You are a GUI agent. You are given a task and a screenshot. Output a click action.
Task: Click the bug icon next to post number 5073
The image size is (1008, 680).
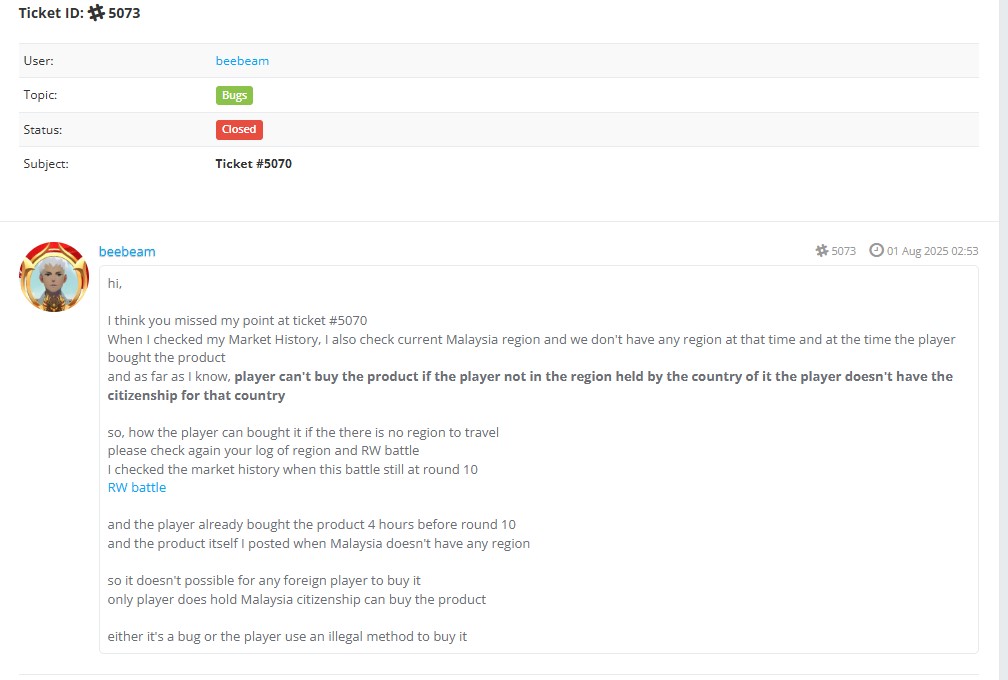[x=822, y=251]
